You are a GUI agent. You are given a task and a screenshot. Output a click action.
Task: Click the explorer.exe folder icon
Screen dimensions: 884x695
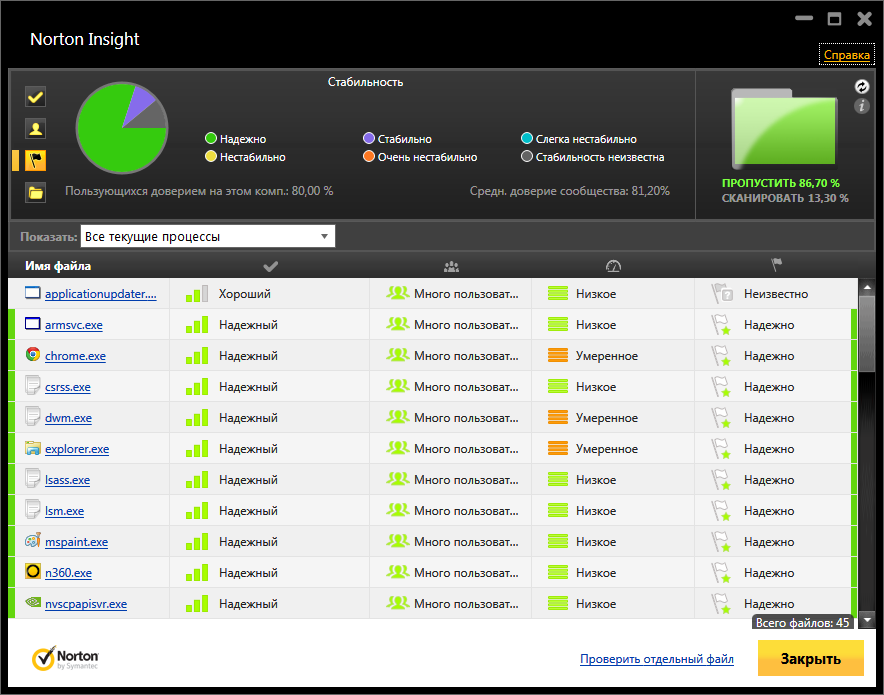coord(33,448)
